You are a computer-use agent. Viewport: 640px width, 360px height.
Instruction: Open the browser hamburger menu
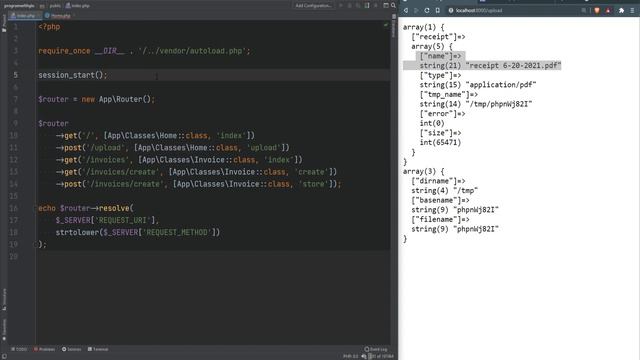pos(632,10)
